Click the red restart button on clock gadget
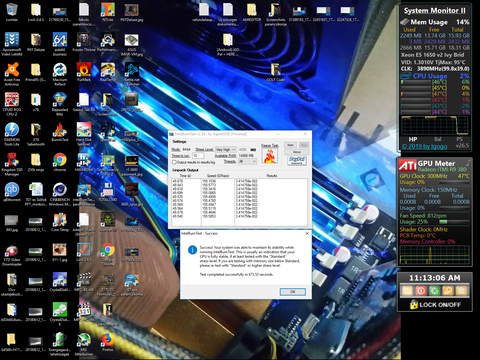Image resolution: width=480 pixels, height=360 pixels. (421, 291)
